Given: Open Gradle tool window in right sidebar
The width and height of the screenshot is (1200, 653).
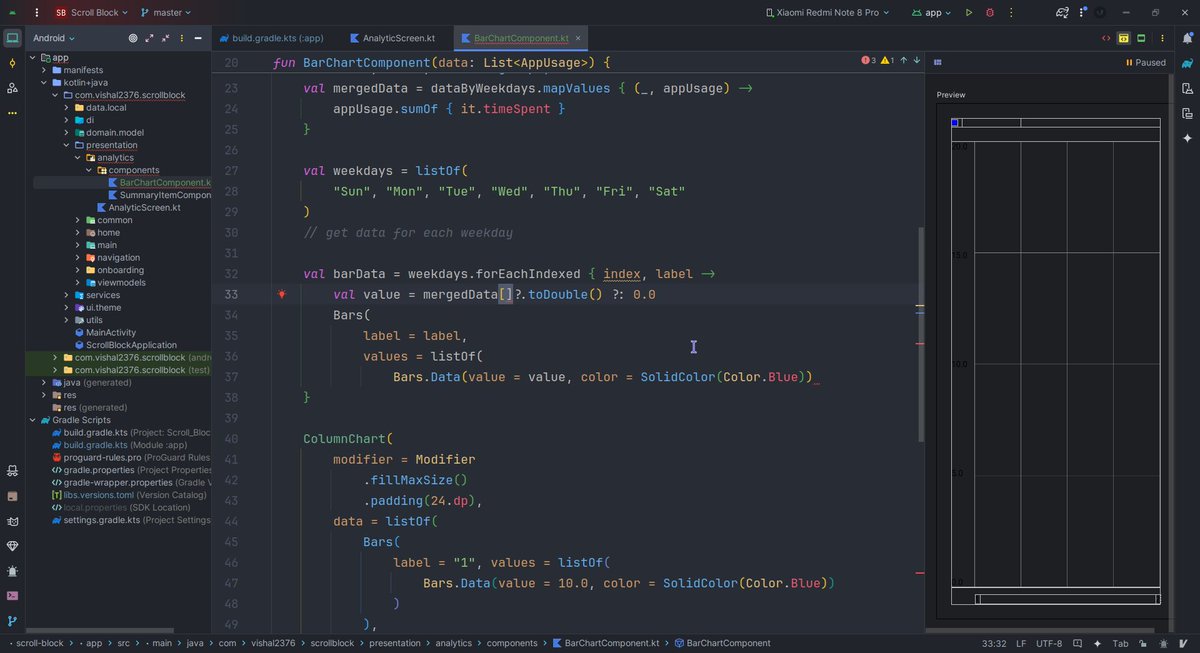Looking at the screenshot, I should point(1187,63).
